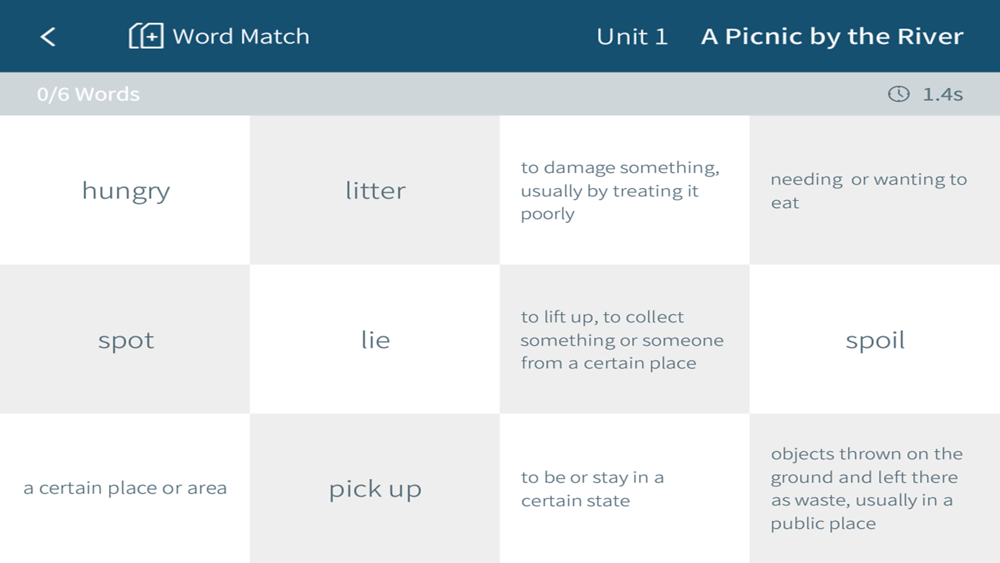Pick the "lie" word tile
Image resolution: width=1000 pixels, height=563 pixels.
coord(375,339)
